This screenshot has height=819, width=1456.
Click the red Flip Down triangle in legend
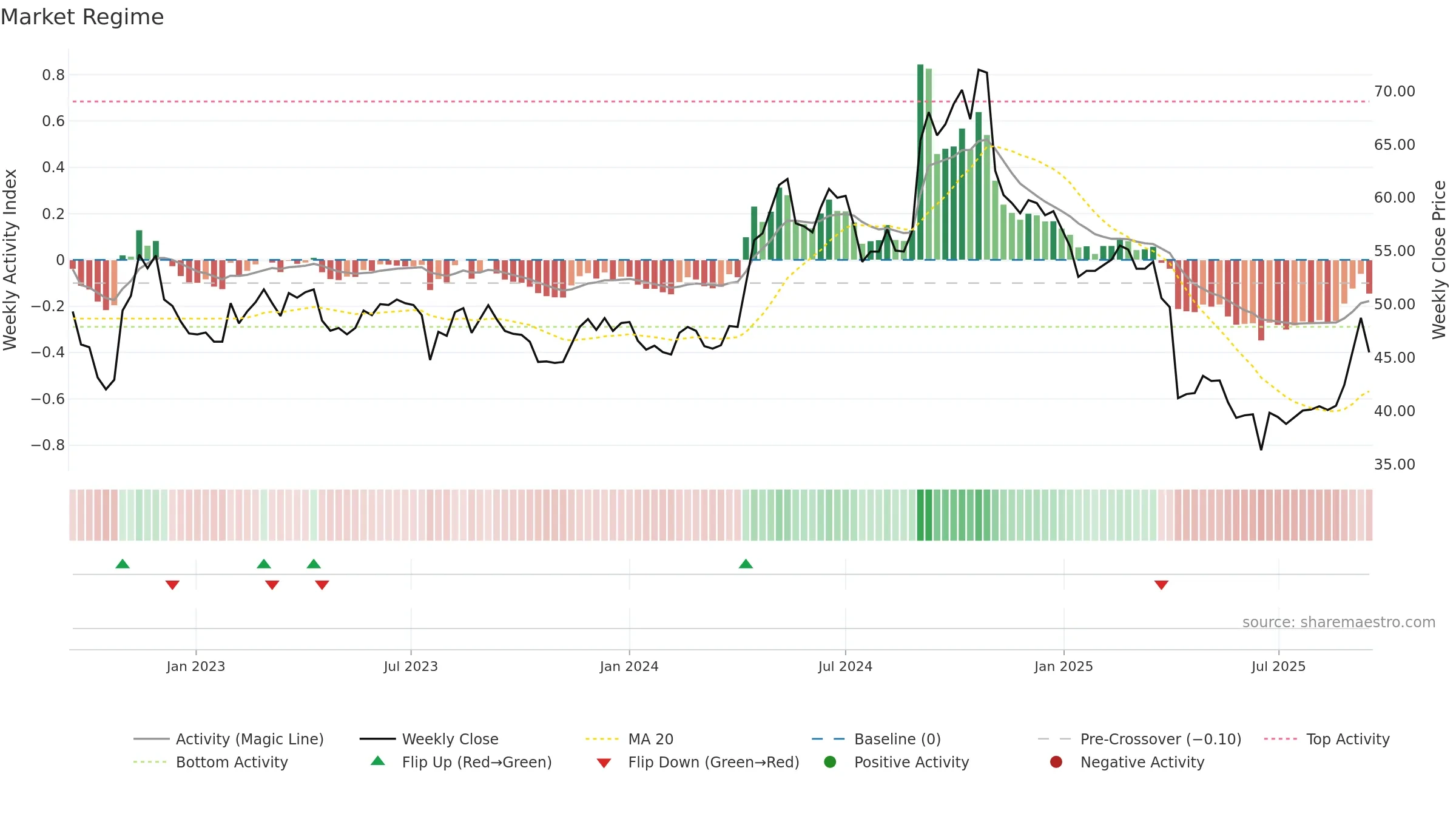point(604,763)
